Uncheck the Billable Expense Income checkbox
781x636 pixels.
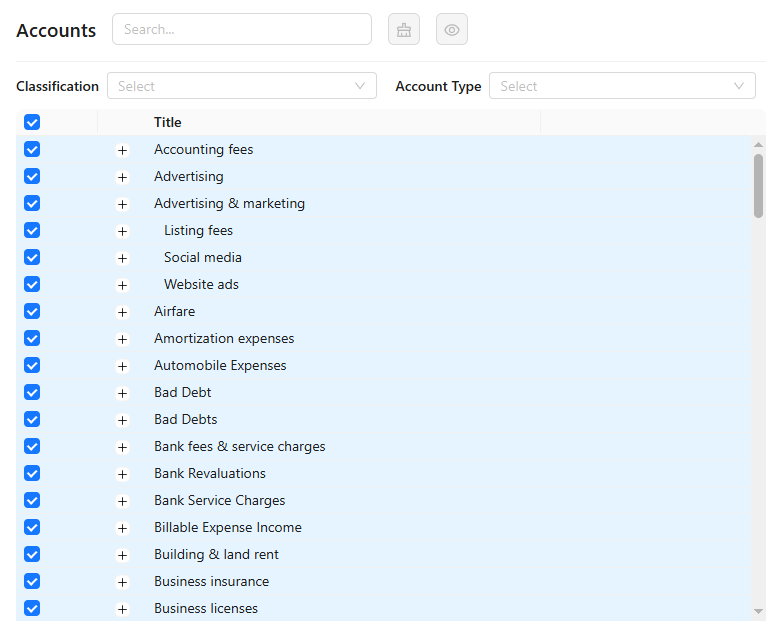[x=32, y=527]
